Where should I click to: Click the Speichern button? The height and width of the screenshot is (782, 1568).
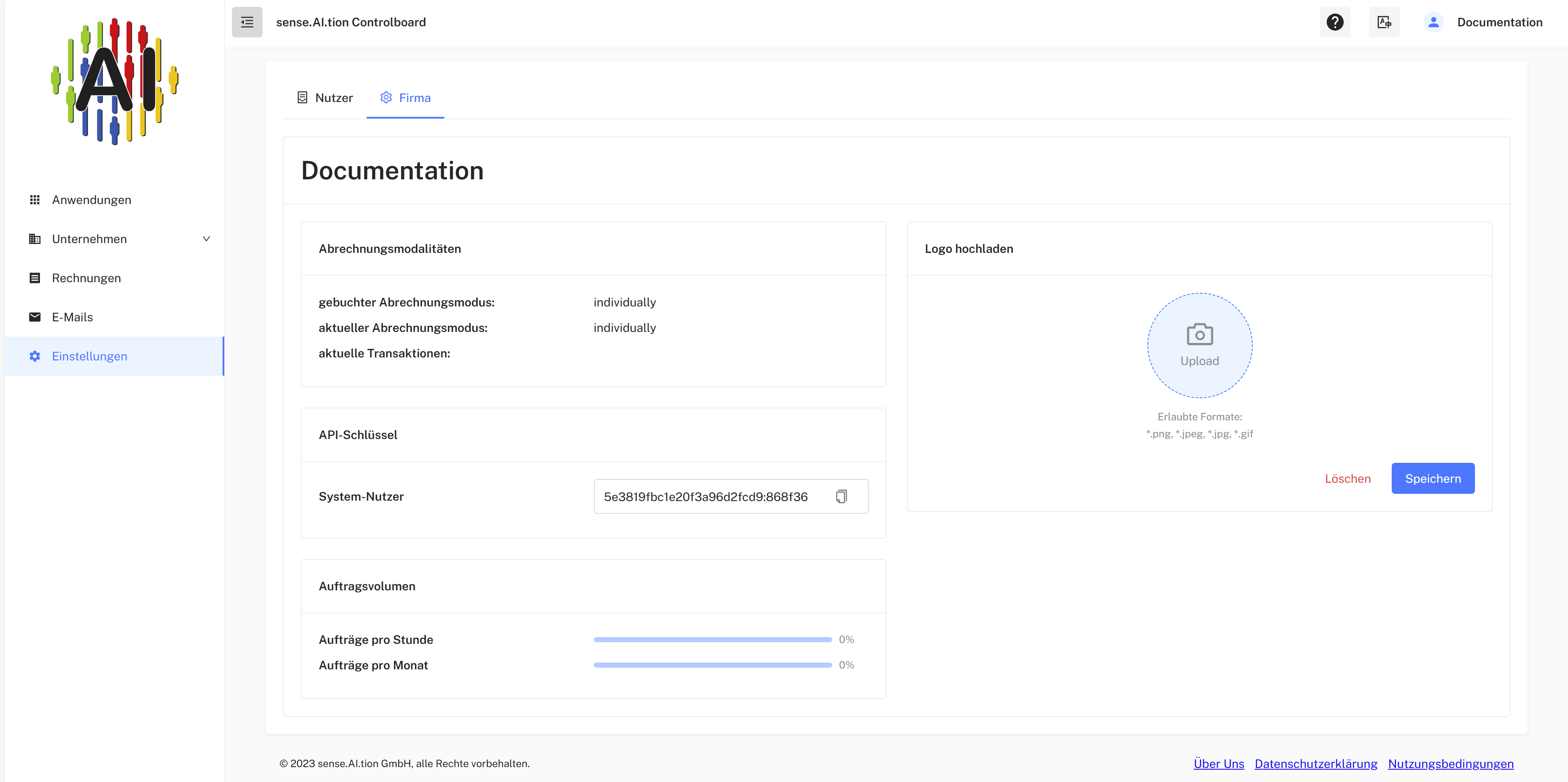[1433, 479]
